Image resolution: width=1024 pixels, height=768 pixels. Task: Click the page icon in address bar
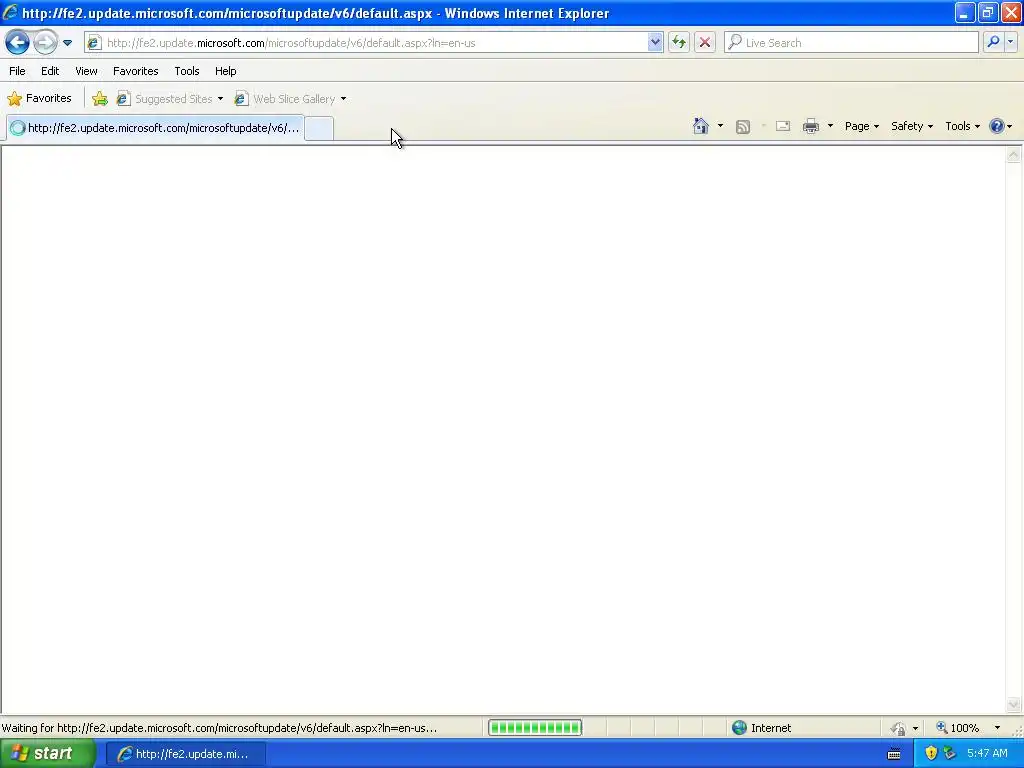[x=95, y=43]
